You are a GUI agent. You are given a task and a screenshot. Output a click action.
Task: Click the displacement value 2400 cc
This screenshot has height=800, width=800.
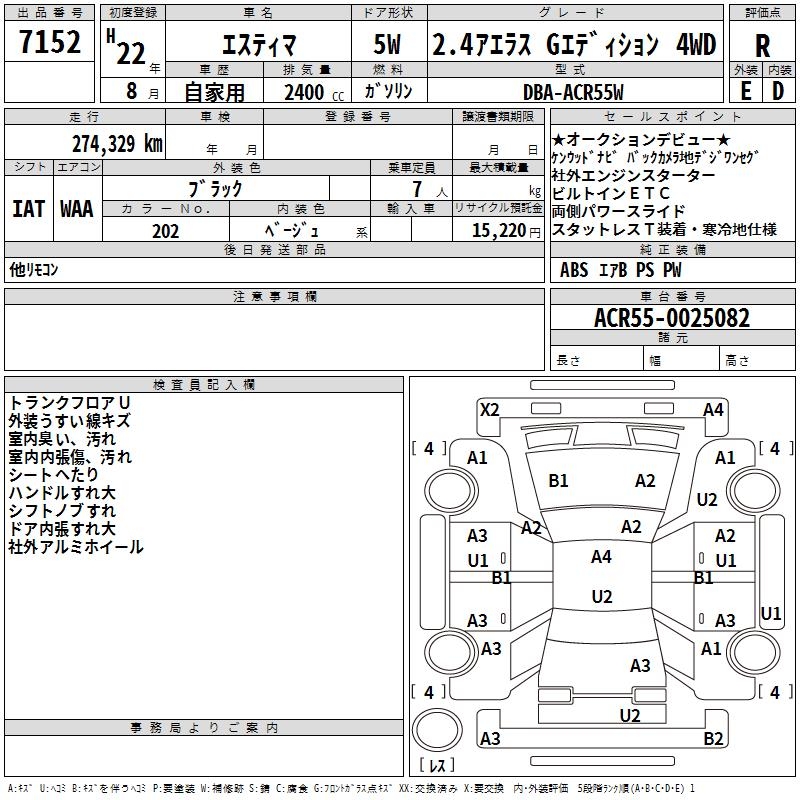pos(314,92)
